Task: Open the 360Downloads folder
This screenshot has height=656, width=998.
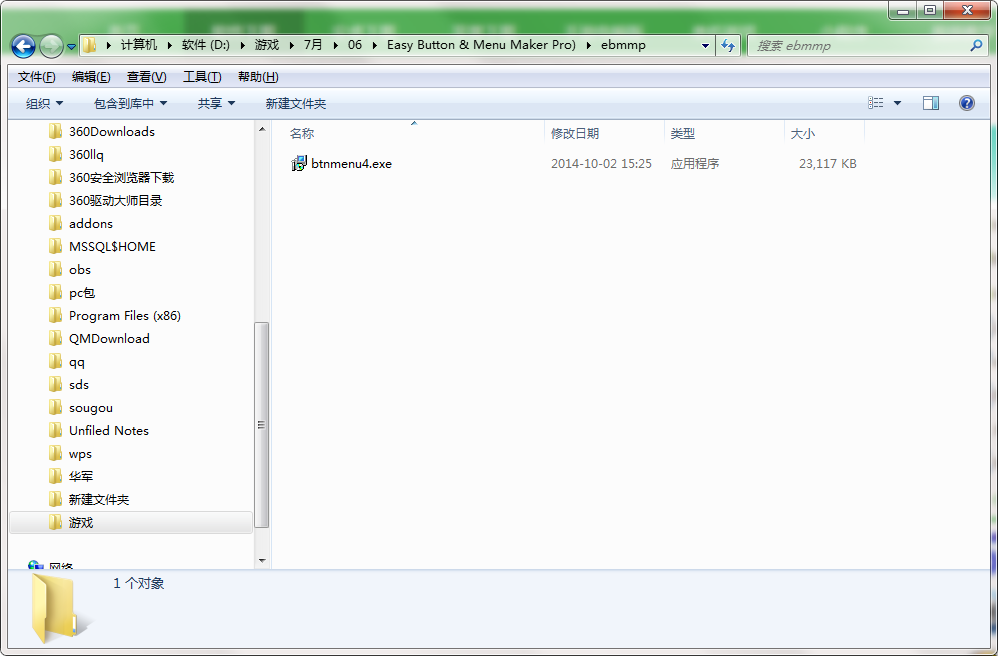Action: (110, 131)
